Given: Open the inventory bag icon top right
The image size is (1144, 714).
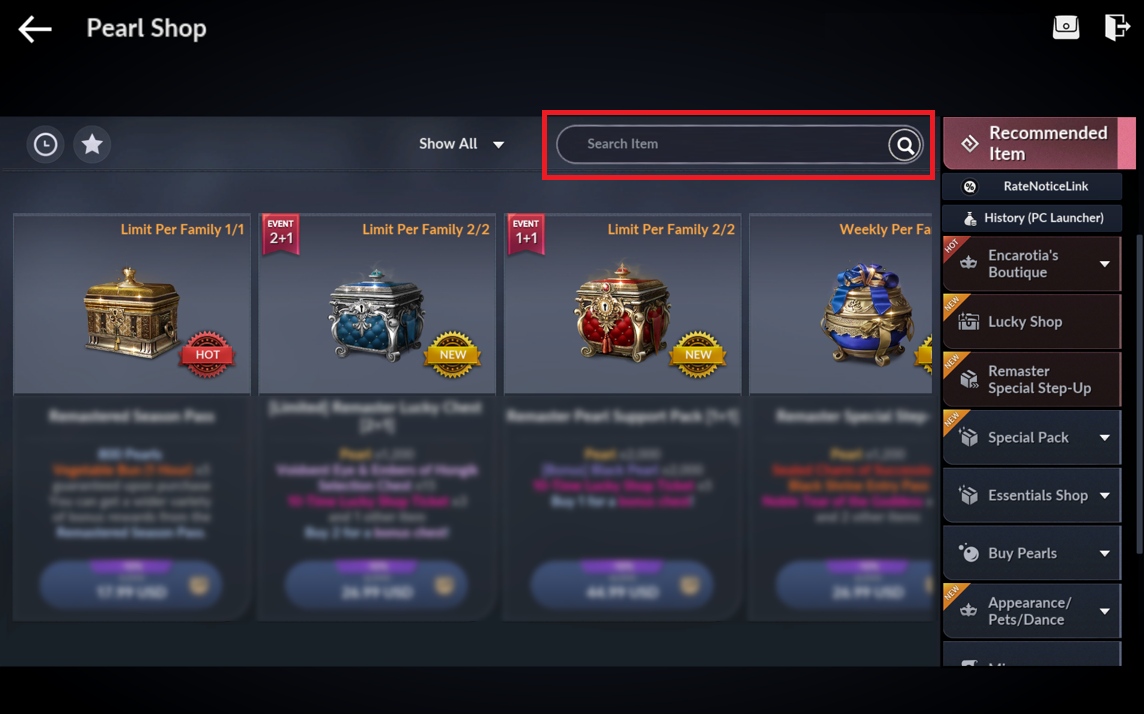Looking at the screenshot, I should pyautogui.click(x=1066, y=27).
